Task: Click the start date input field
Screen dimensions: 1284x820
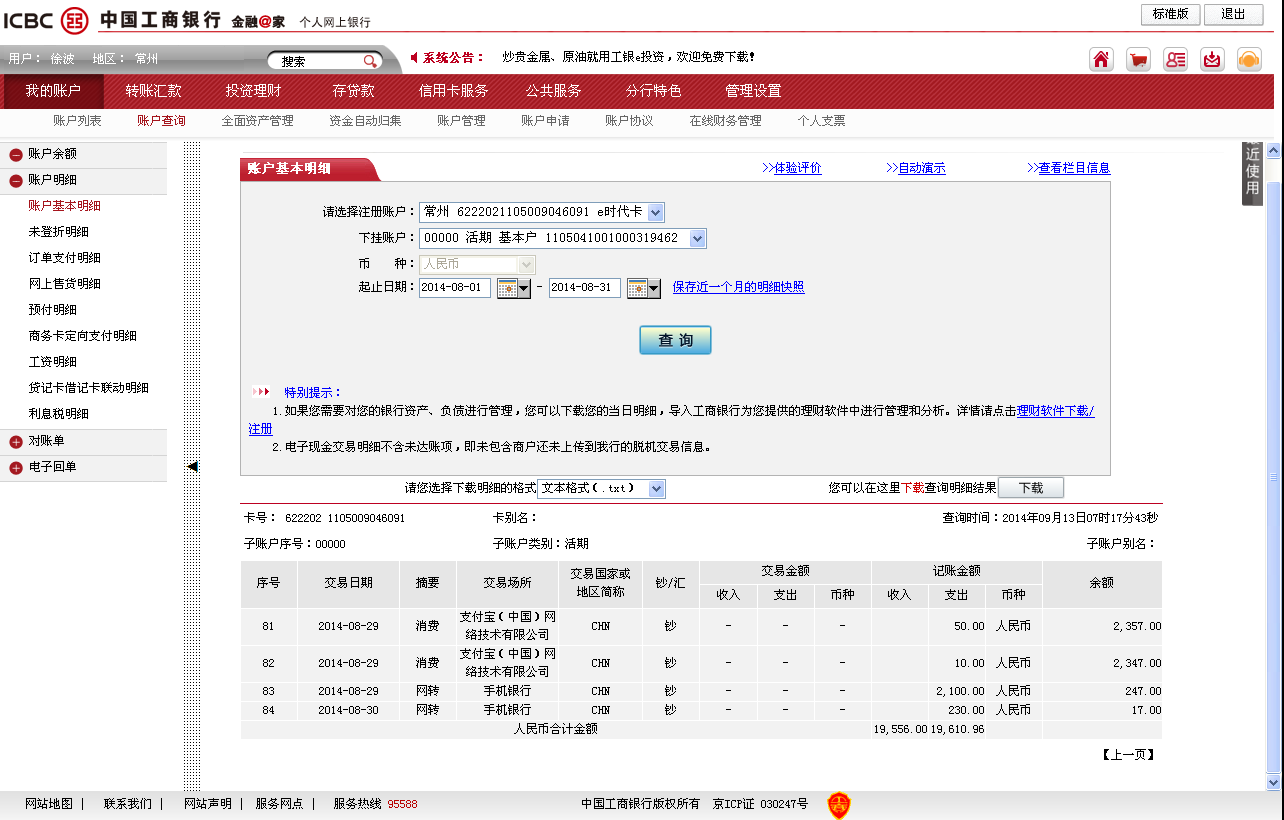Action: (x=454, y=288)
